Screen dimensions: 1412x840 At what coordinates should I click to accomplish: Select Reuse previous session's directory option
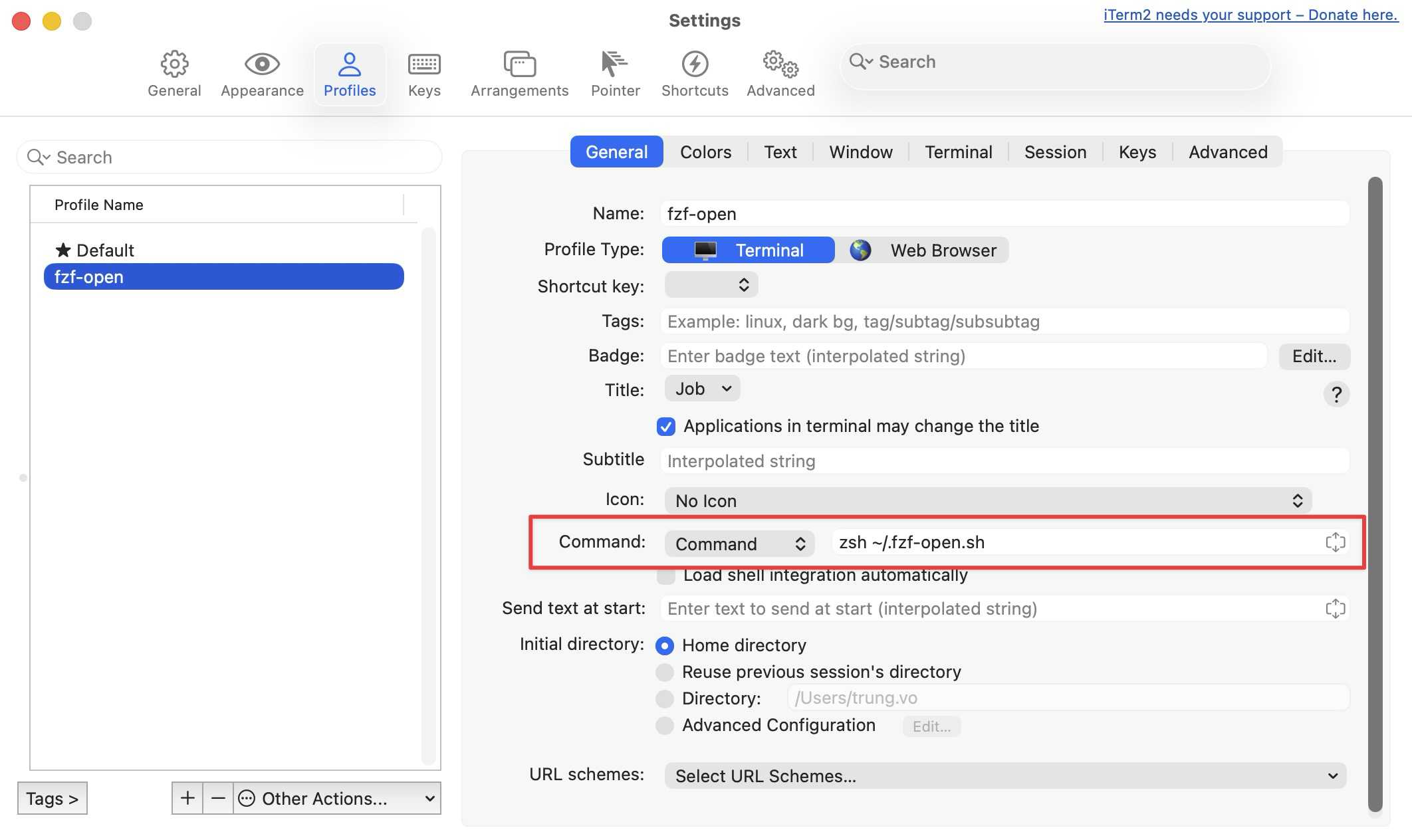[x=665, y=673]
